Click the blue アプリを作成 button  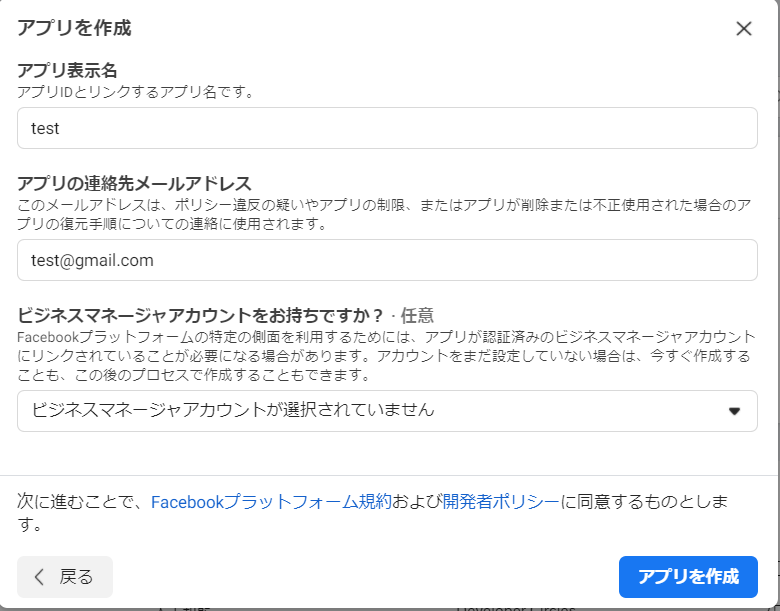[688, 577]
